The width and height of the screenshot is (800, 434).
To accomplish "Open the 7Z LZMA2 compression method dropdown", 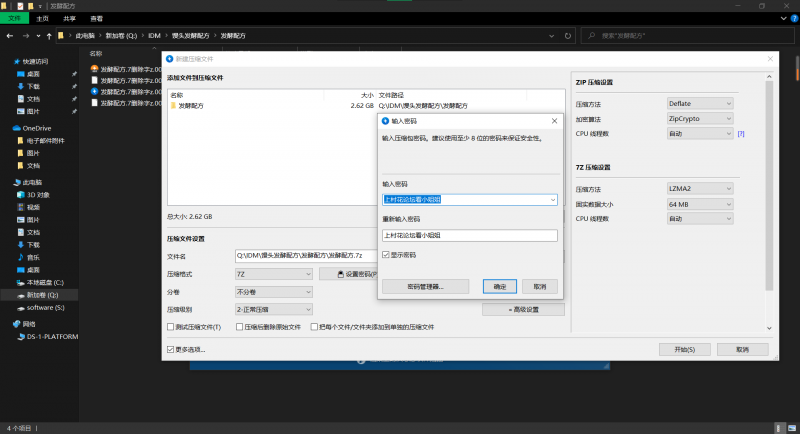I will click(700, 188).
